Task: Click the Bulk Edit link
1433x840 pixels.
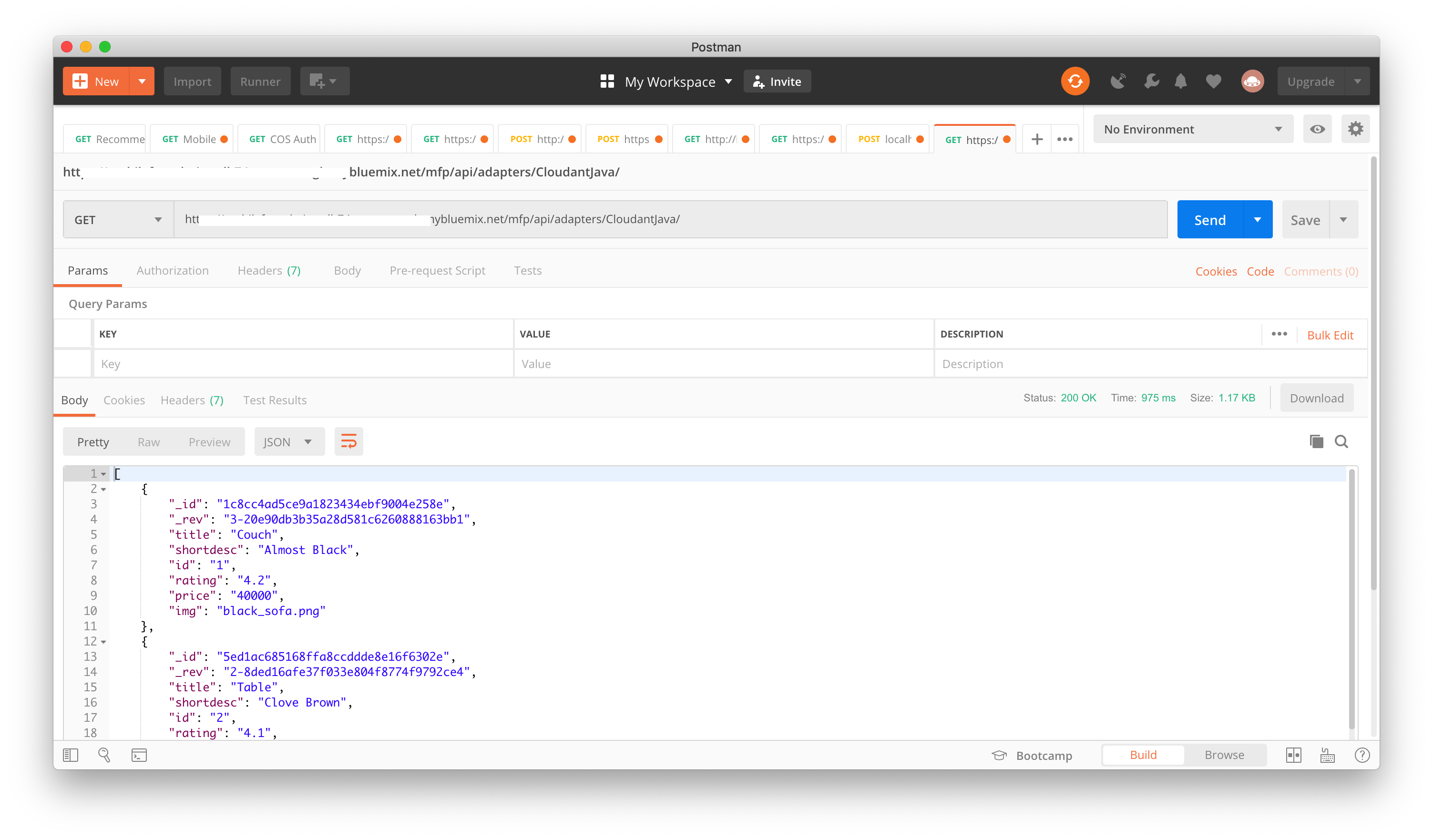Action: [x=1330, y=336]
